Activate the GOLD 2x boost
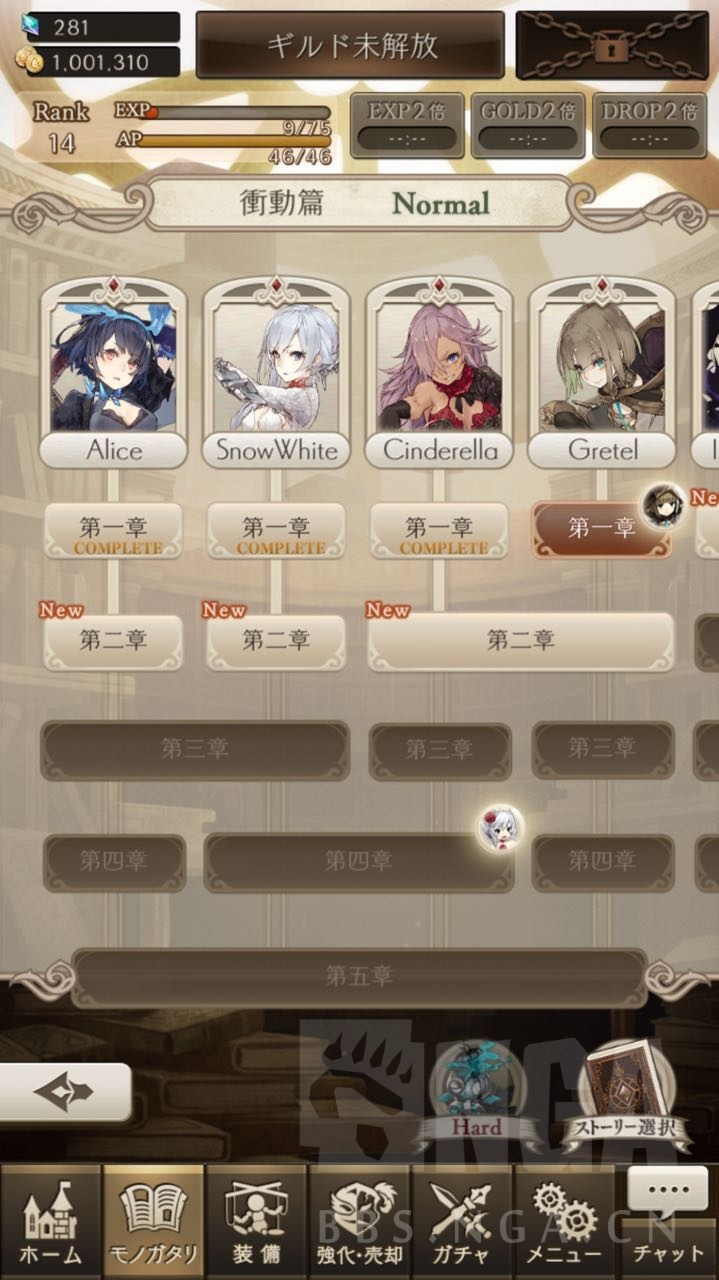 (527, 125)
